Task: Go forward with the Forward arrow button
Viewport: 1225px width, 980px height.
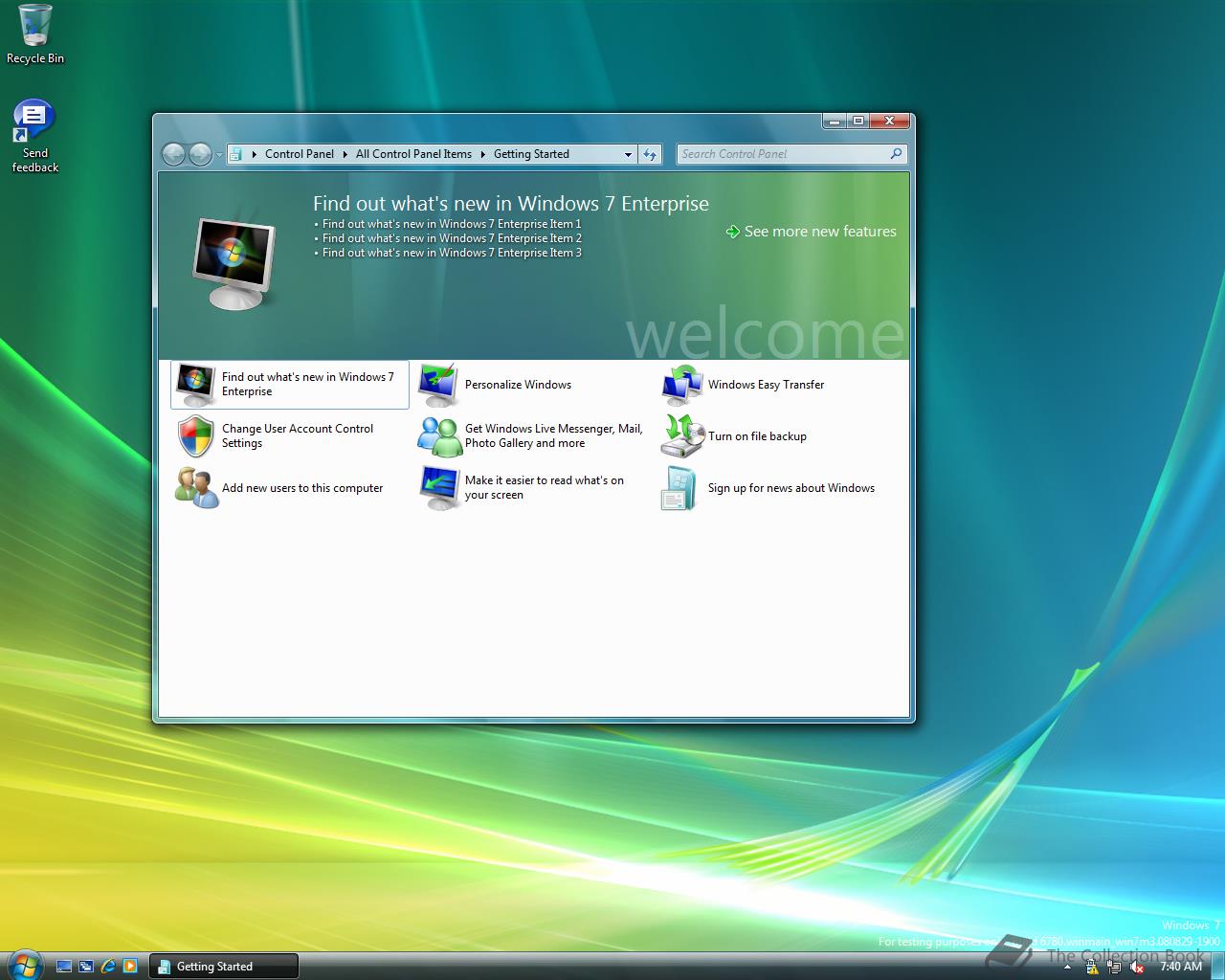Action: pyautogui.click(x=200, y=154)
